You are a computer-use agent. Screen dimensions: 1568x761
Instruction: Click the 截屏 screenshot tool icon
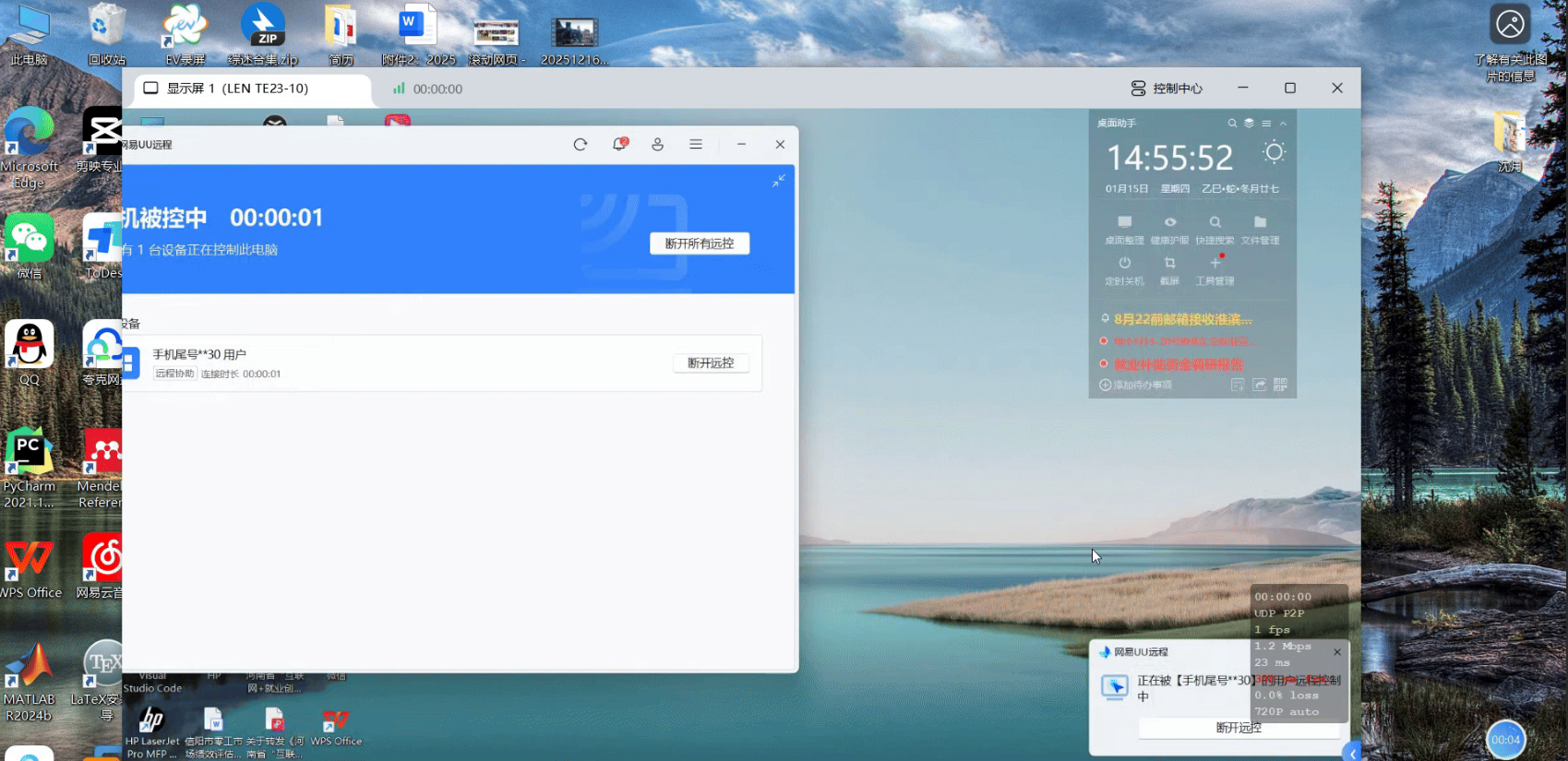[x=1169, y=264]
